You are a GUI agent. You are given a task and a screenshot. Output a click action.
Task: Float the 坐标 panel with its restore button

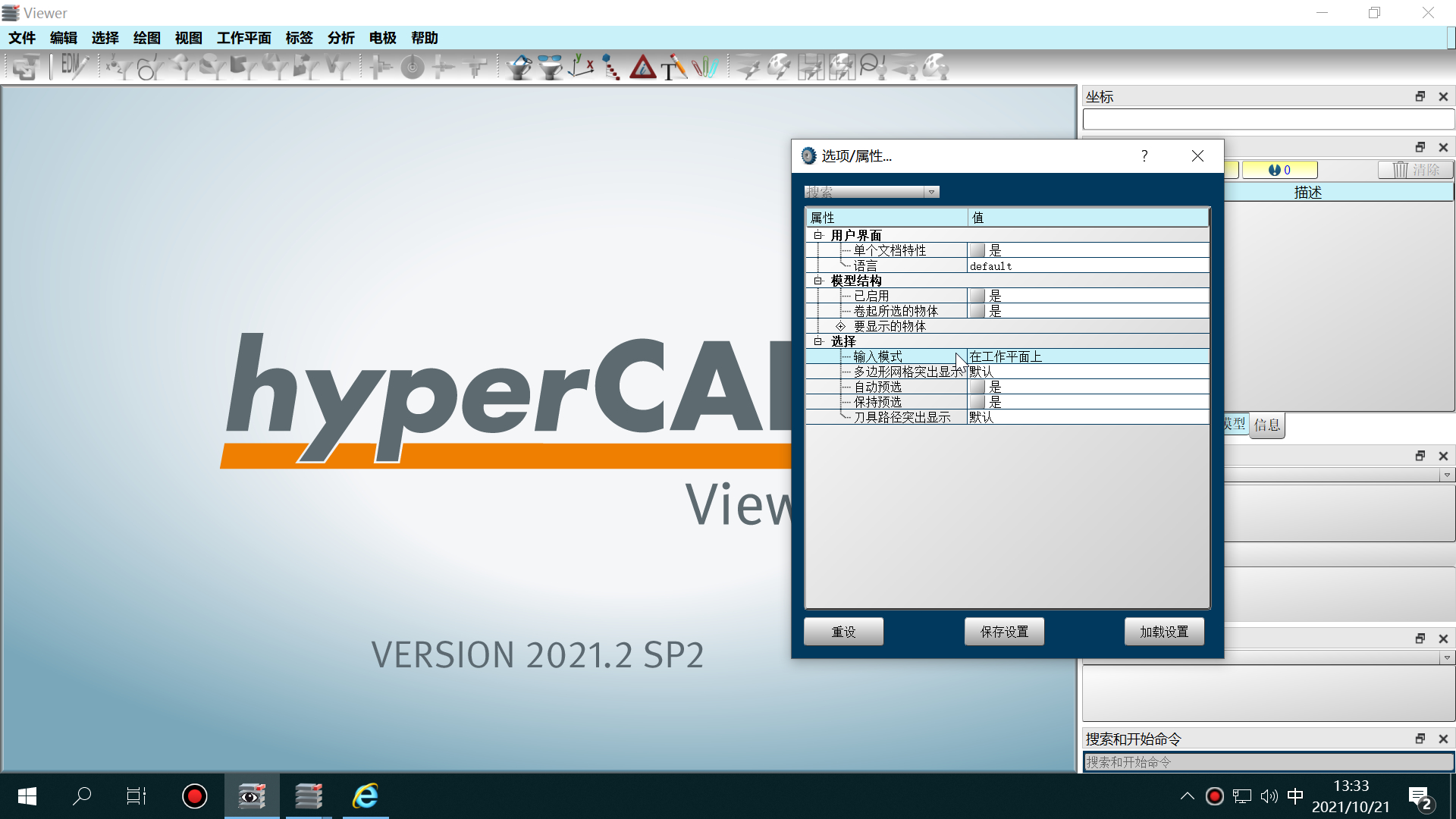pos(1420,96)
